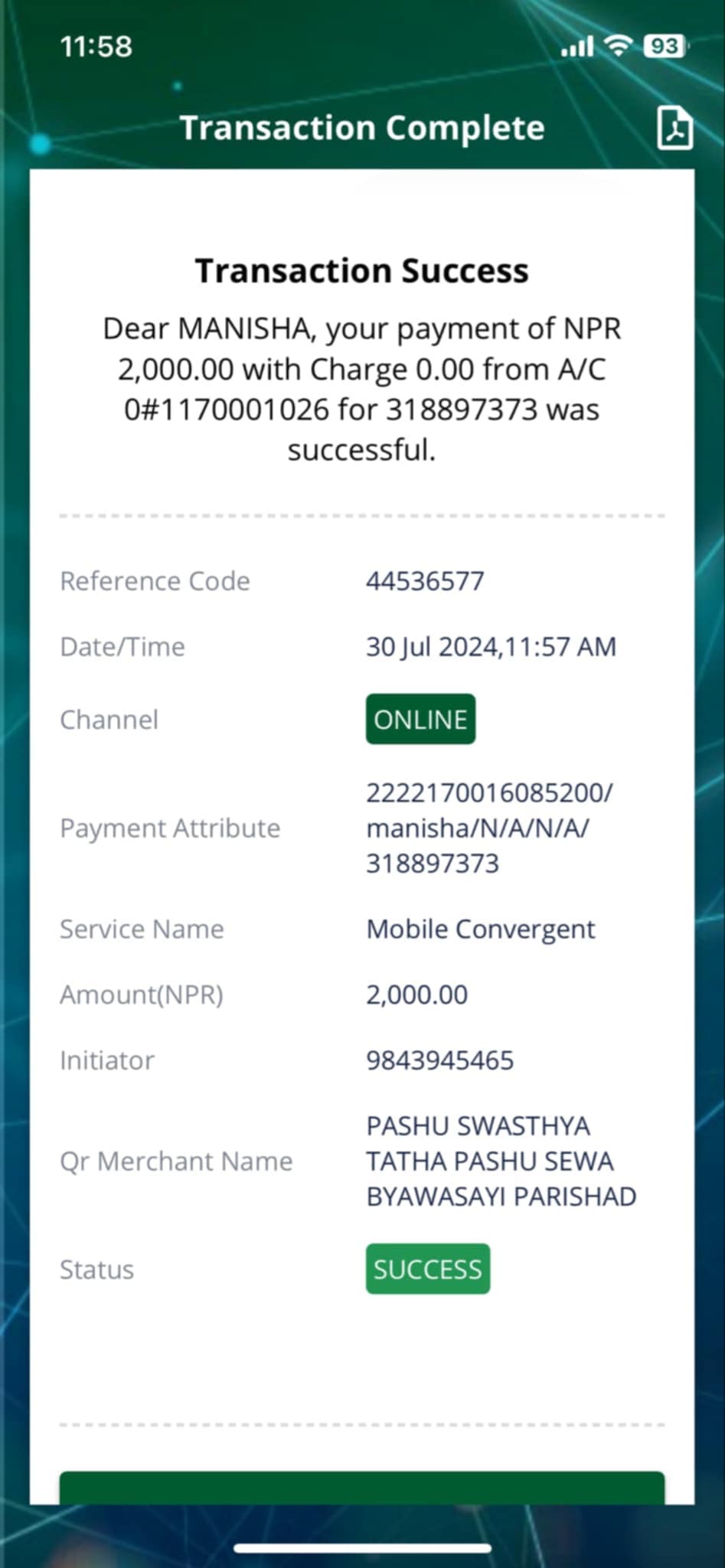Viewport: 725px width, 1568px height.
Task: Tap the SUCCESS status badge
Action: click(x=427, y=1269)
